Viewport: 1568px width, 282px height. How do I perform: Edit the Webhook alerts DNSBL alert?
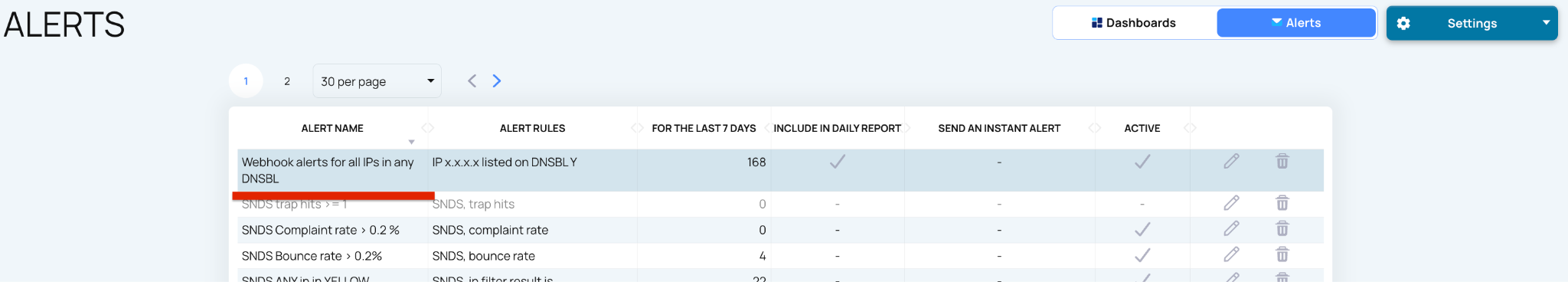pyautogui.click(x=1231, y=161)
